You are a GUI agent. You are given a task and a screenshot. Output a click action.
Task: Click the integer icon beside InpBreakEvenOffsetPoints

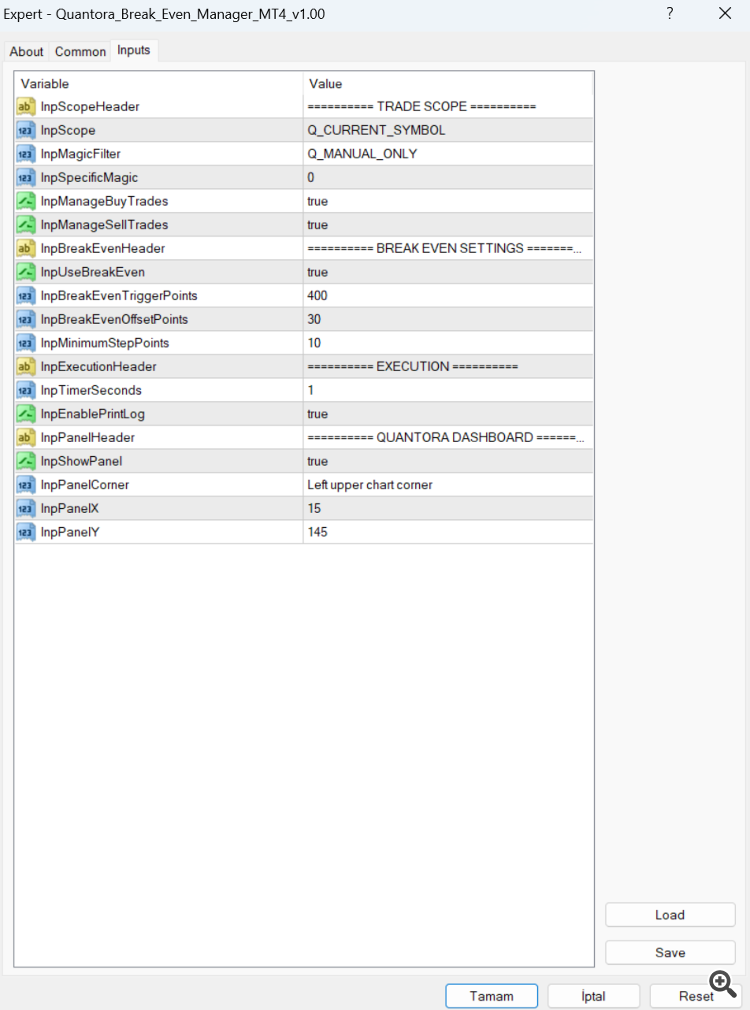26,319
